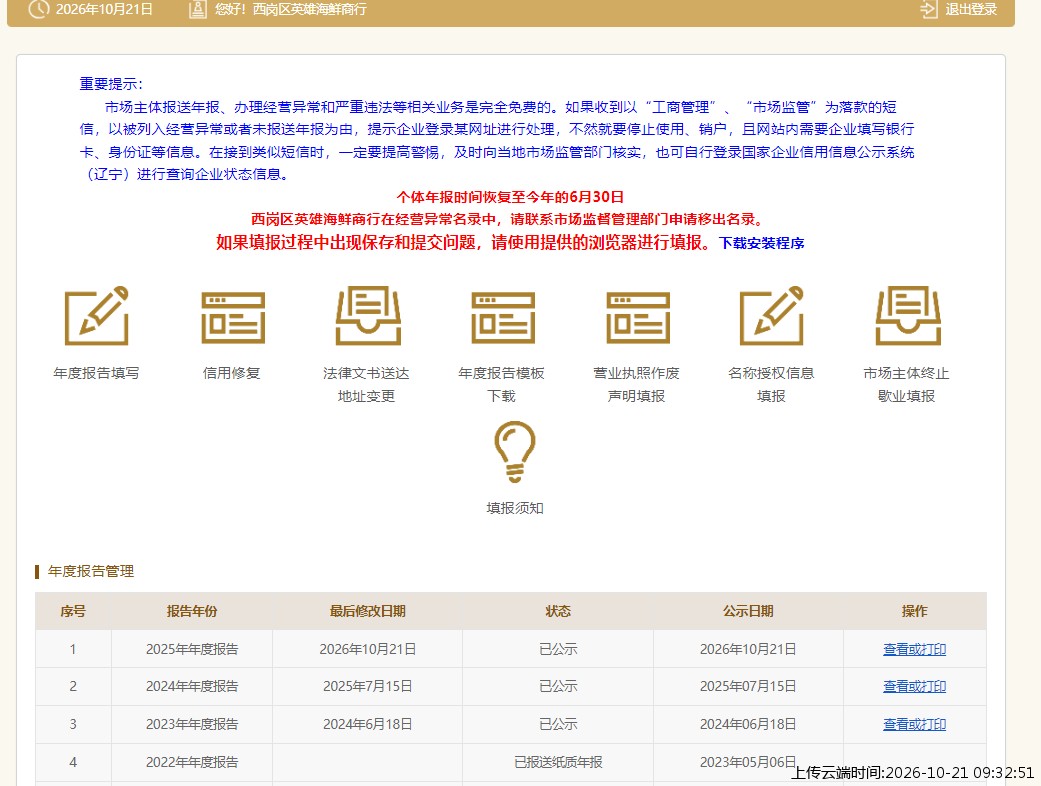This screenshot has height=786, width=1041.
Task: Click the 信用修复 label text
Action: (232, 373)
